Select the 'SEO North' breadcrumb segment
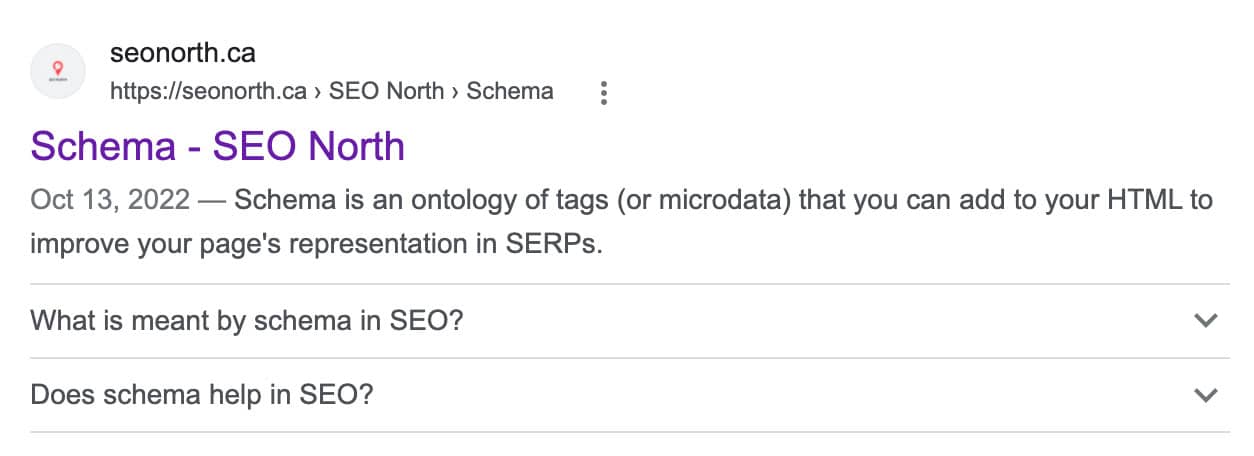This screenshot has width=1254, height=456. tap(386, 92)
